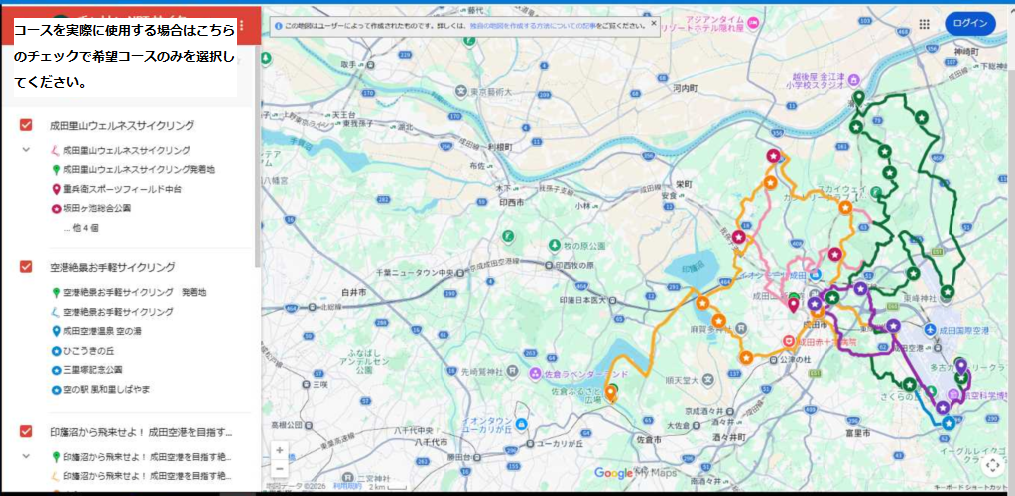
Task: Open キーボード ショートカット link
Action: point(970,487)
